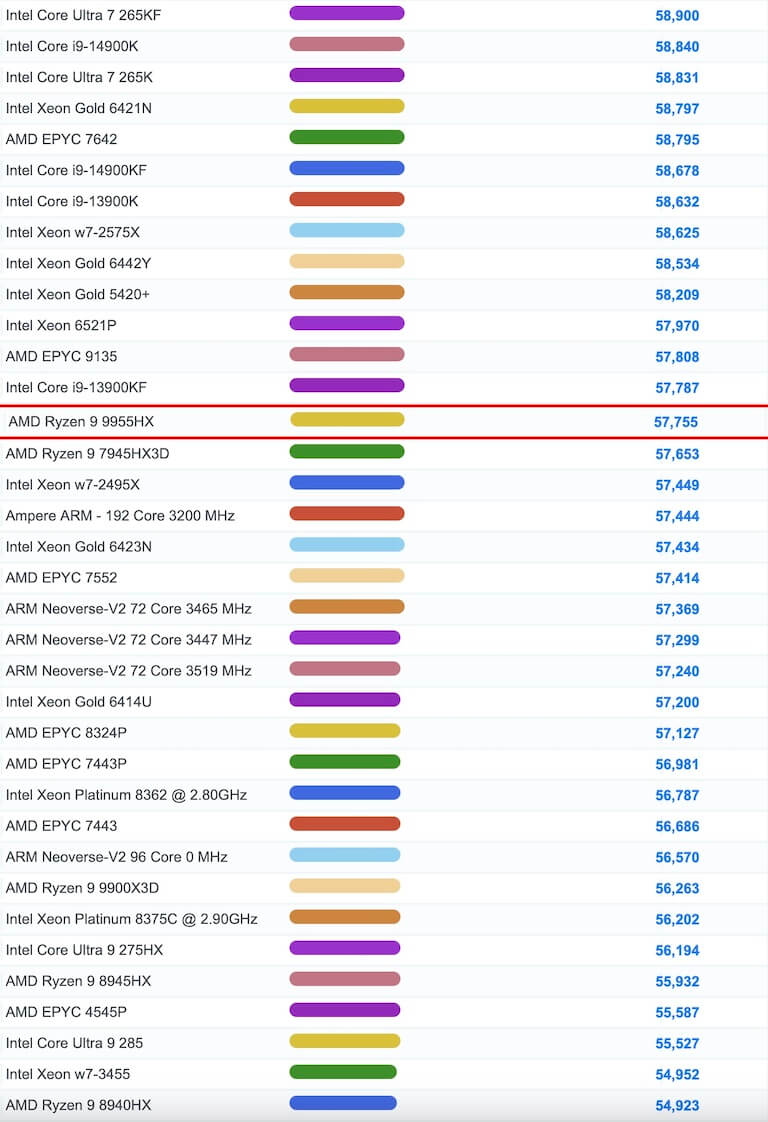The height and width of the screenshot is (1122, 768).
Task: Click the AMD Ryzen 9 9900X3D name
Action: (82, 888)
